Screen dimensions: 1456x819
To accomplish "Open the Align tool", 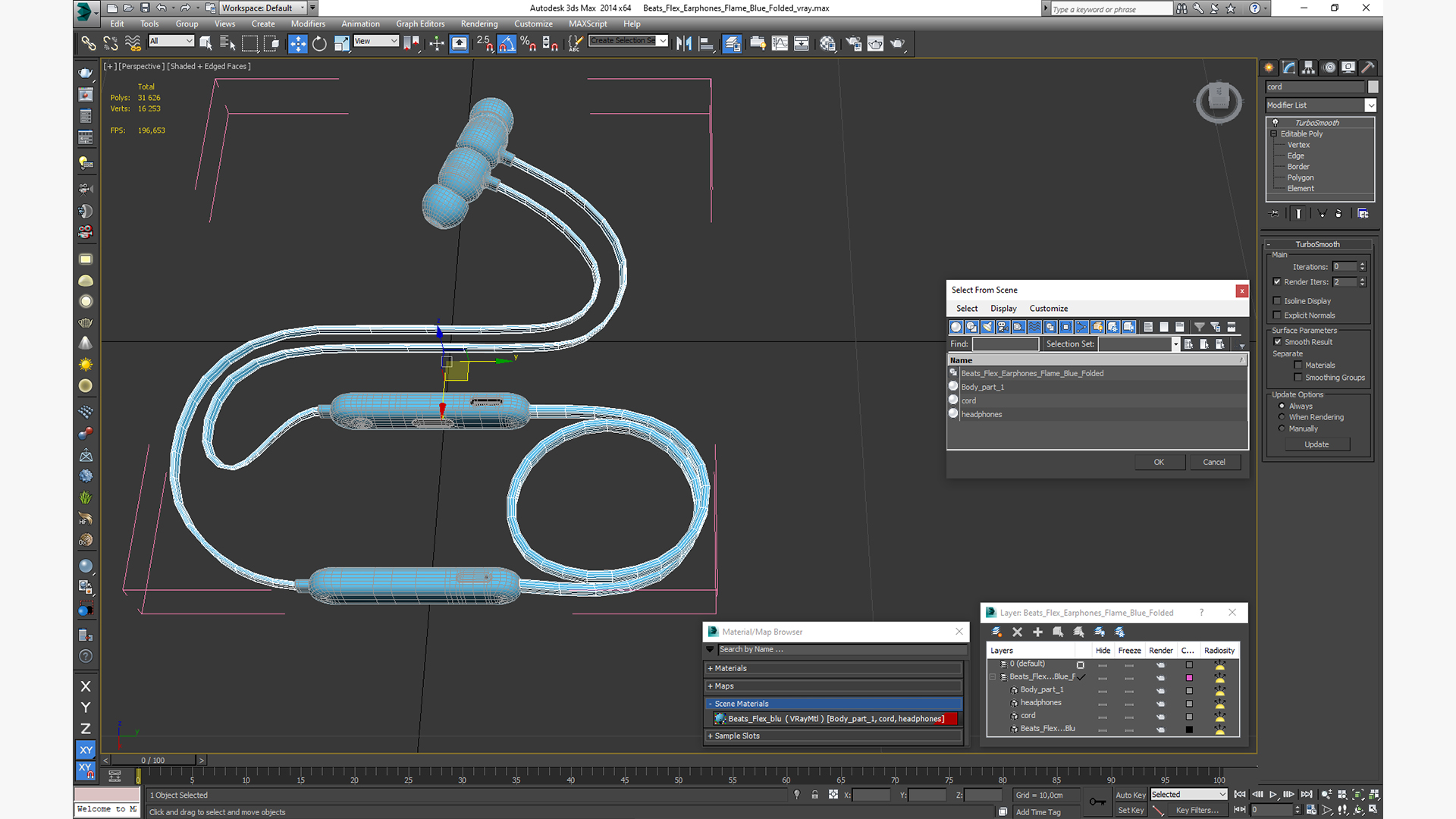I will (x=706, y=44).
